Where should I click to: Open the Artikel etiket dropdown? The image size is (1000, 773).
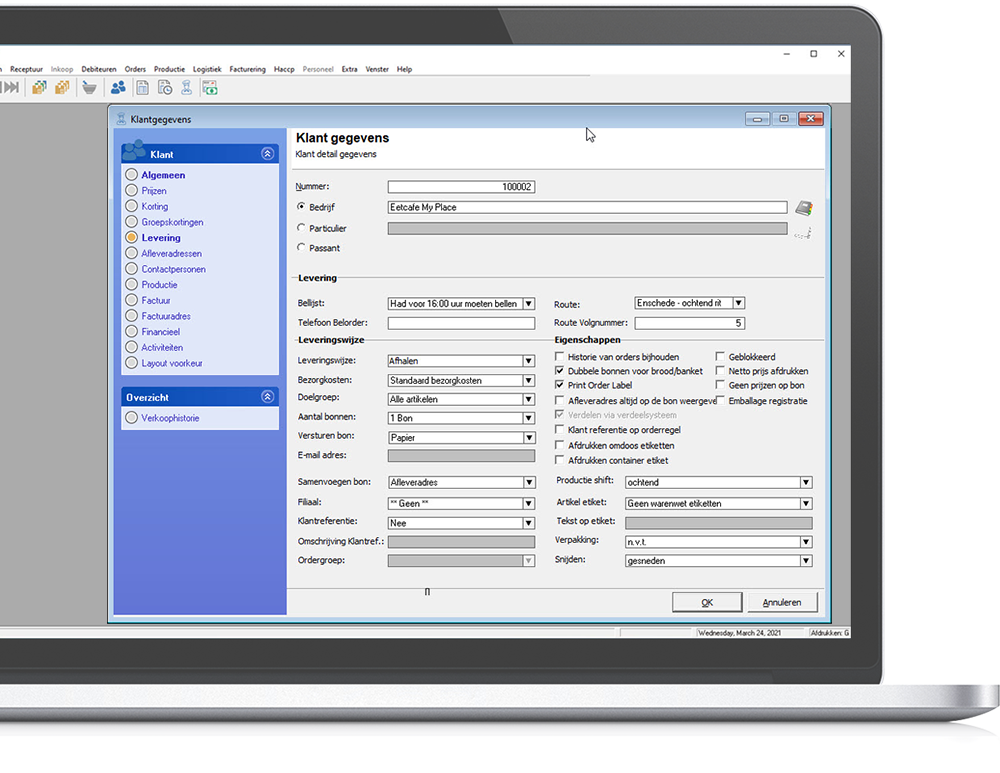click(x=806, y=503)
